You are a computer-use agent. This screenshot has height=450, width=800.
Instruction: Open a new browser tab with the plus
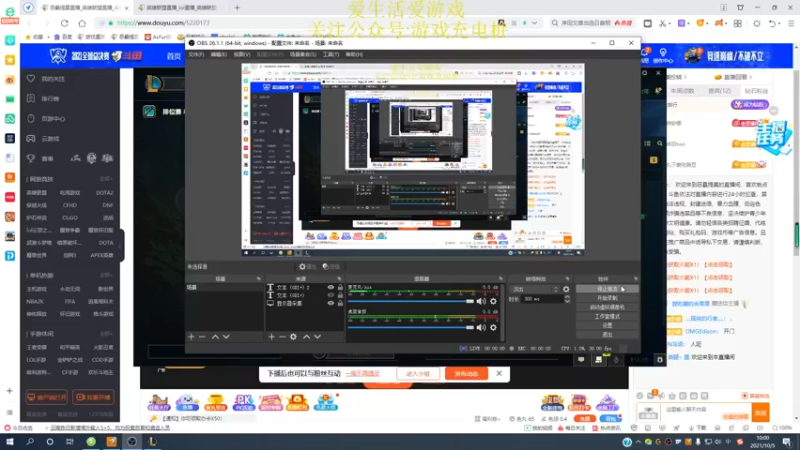(x=237, y=8)
